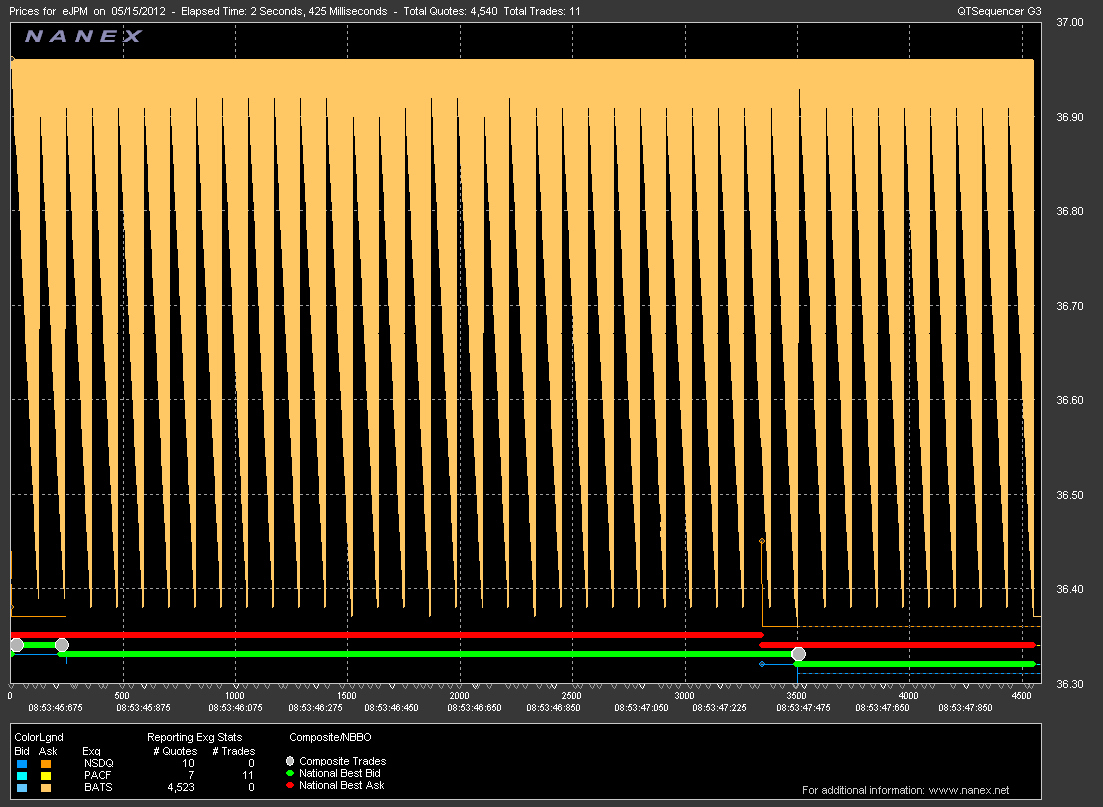
Task: Select the PACF bid cyan swatch
Action: tap(22, 775)
